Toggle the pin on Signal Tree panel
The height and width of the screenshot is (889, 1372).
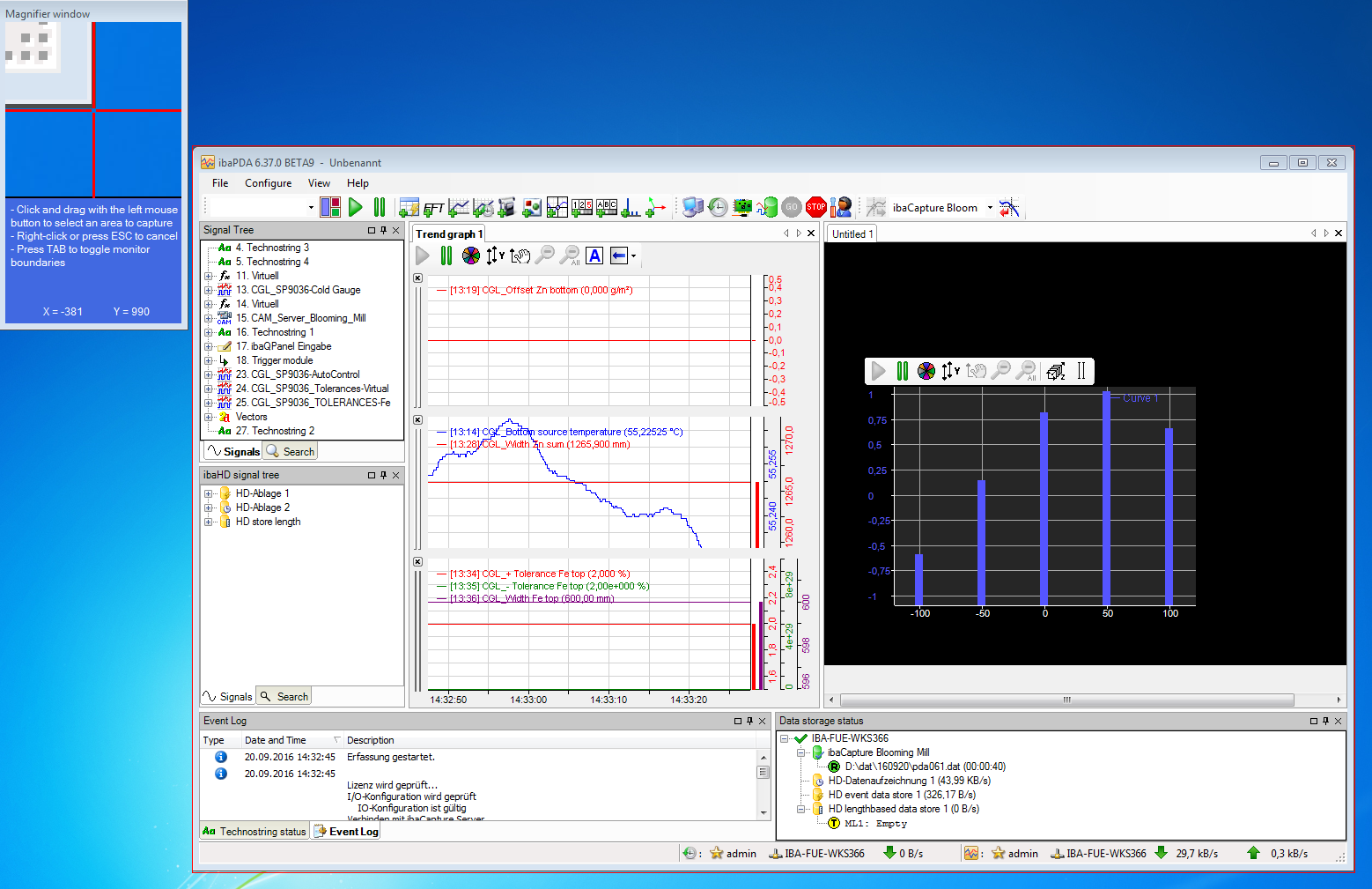pyautogui.click(x=383, y=230)
